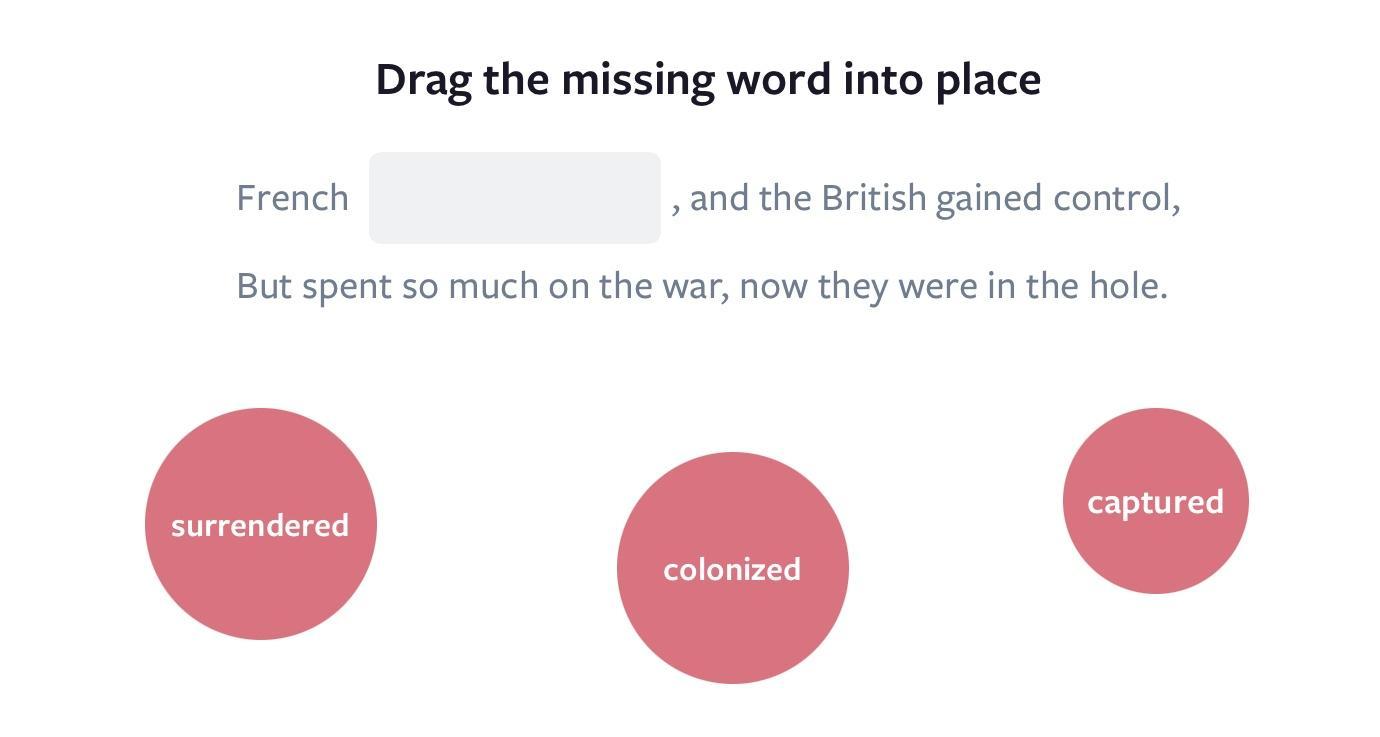This screenshot has height=737, width=1380.
Task: Select the 'surrendered' word bubble
Action: (261, 524)
